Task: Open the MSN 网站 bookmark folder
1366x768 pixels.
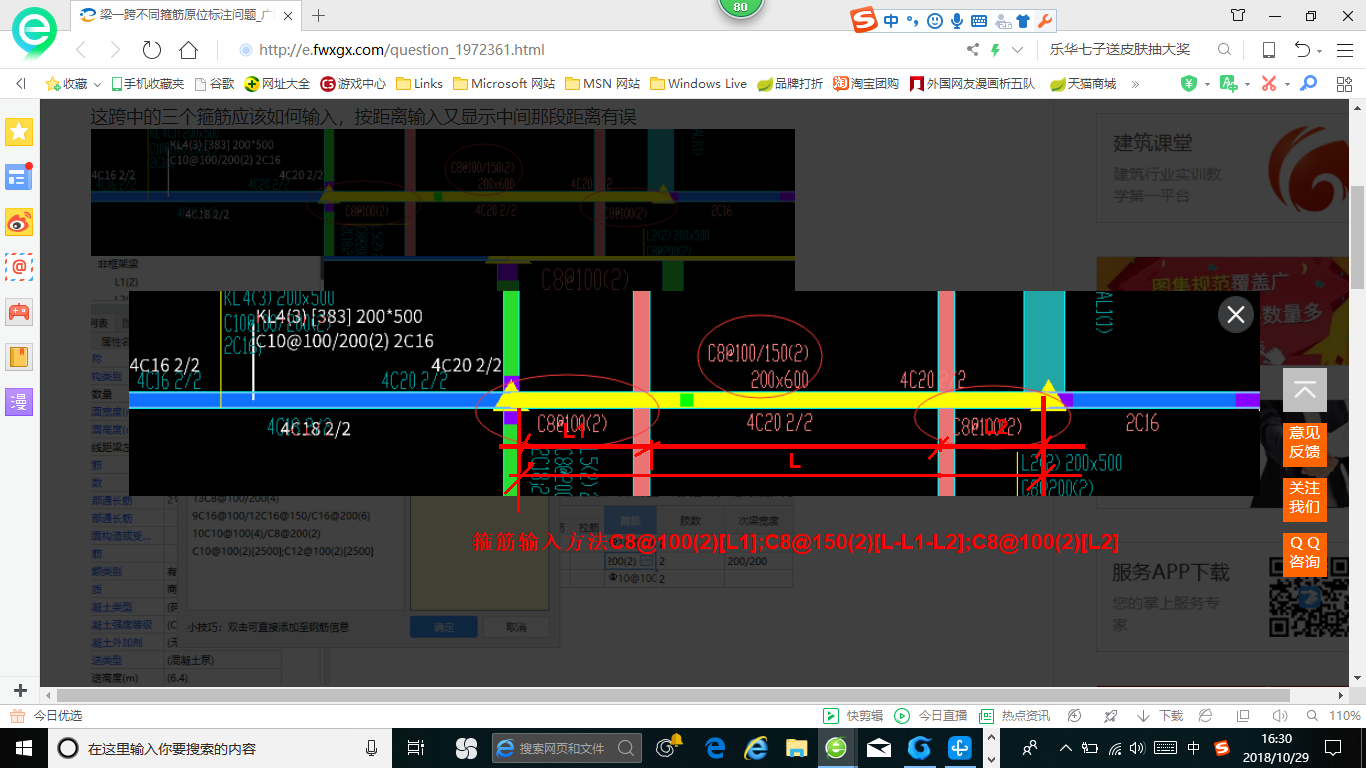Action: [602, 84]
